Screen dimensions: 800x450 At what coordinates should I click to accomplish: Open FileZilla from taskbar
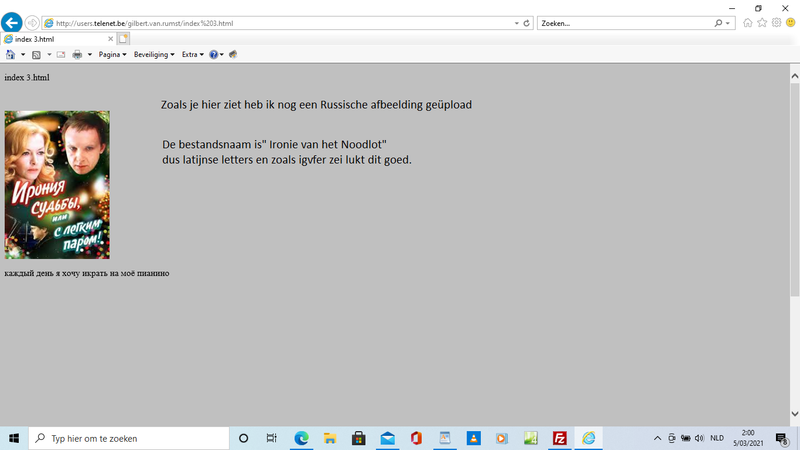pyautogui.click(x=560, y=438)
